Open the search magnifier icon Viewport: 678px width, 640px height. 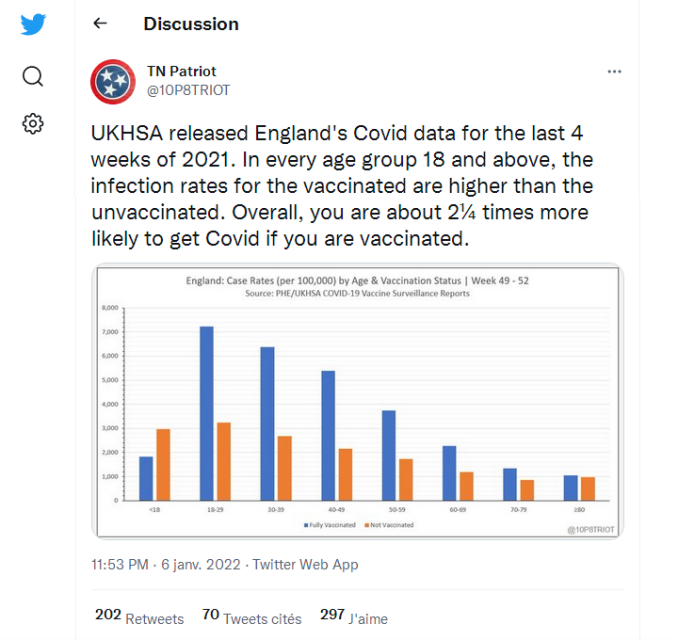point(33,77)
